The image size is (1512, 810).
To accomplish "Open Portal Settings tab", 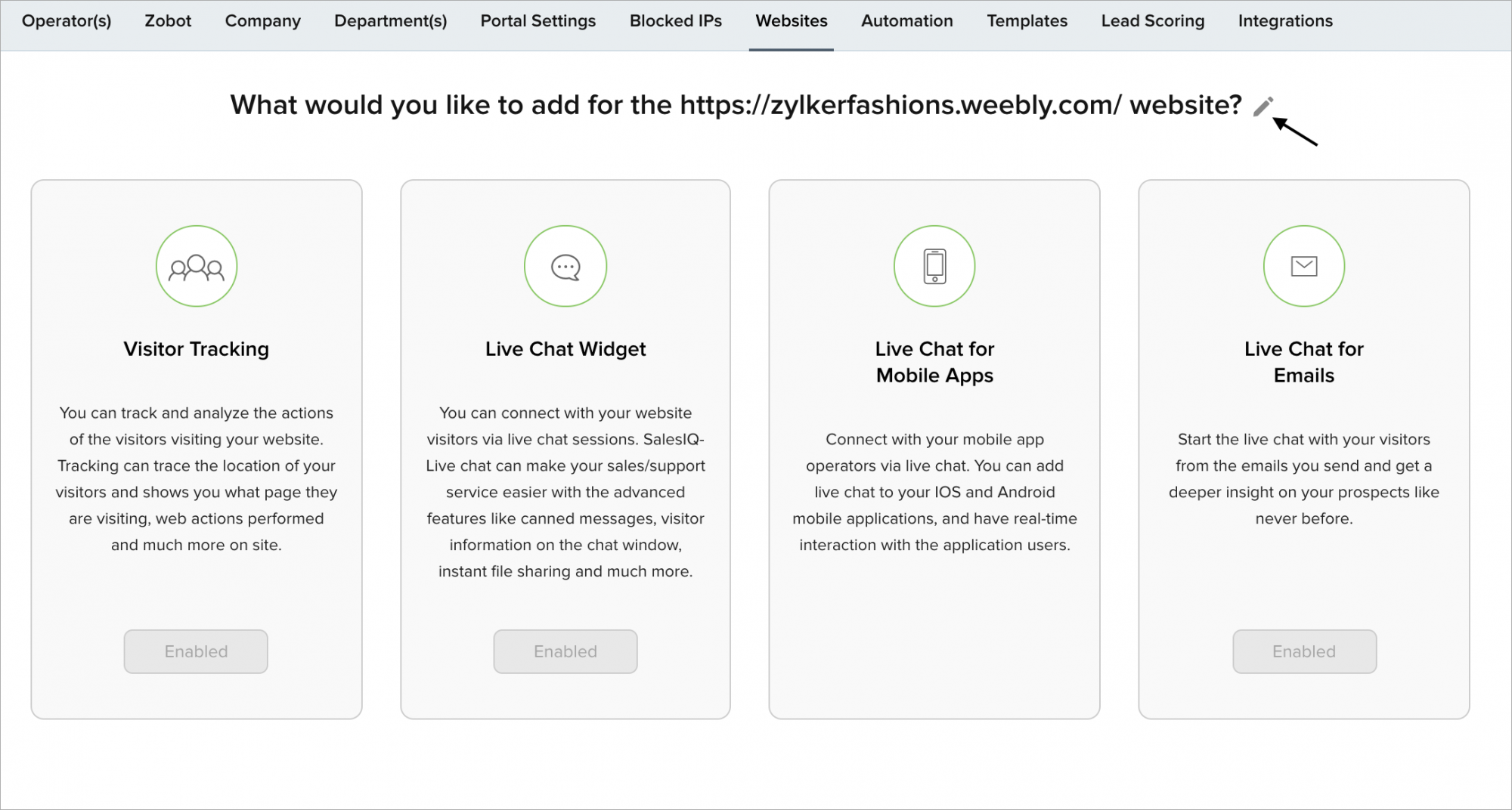I will pyautogui.click(x=538, y=21).
